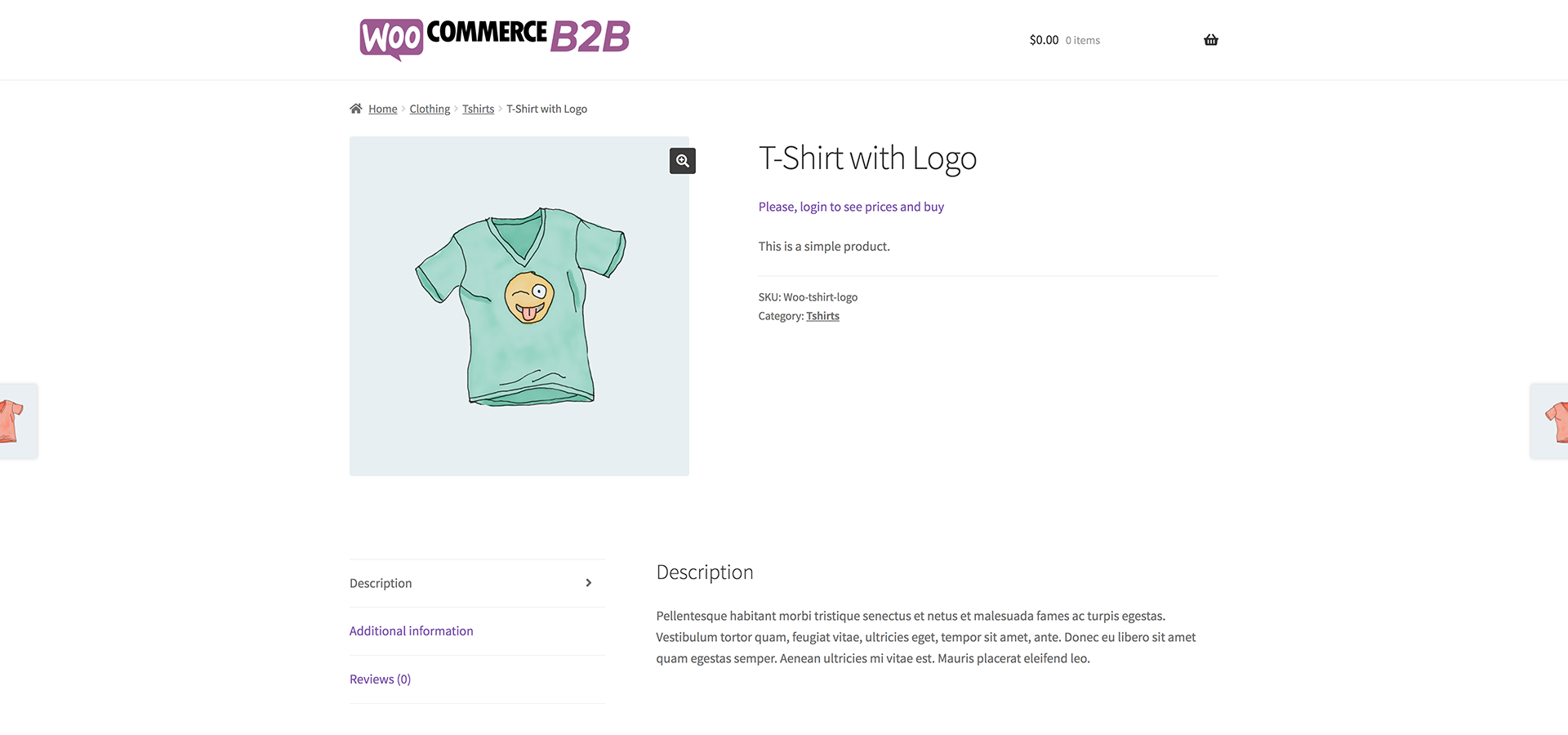Click the WooCommerce B2B logo
The image size is (1568, 735).
tap(495, 38)
